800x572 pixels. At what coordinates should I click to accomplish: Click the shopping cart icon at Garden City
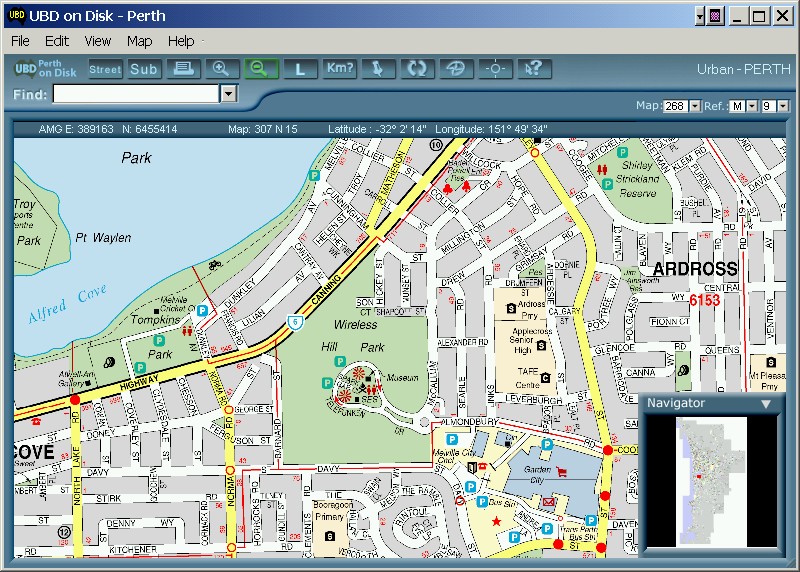point(562,471)
